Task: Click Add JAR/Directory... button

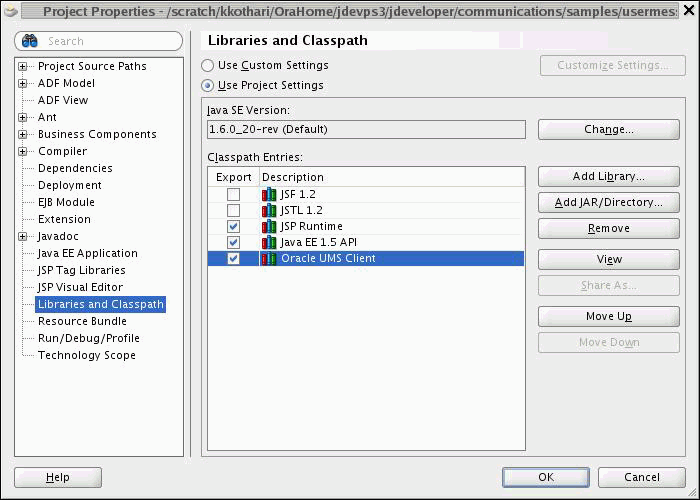Action: tap(609, 202)
